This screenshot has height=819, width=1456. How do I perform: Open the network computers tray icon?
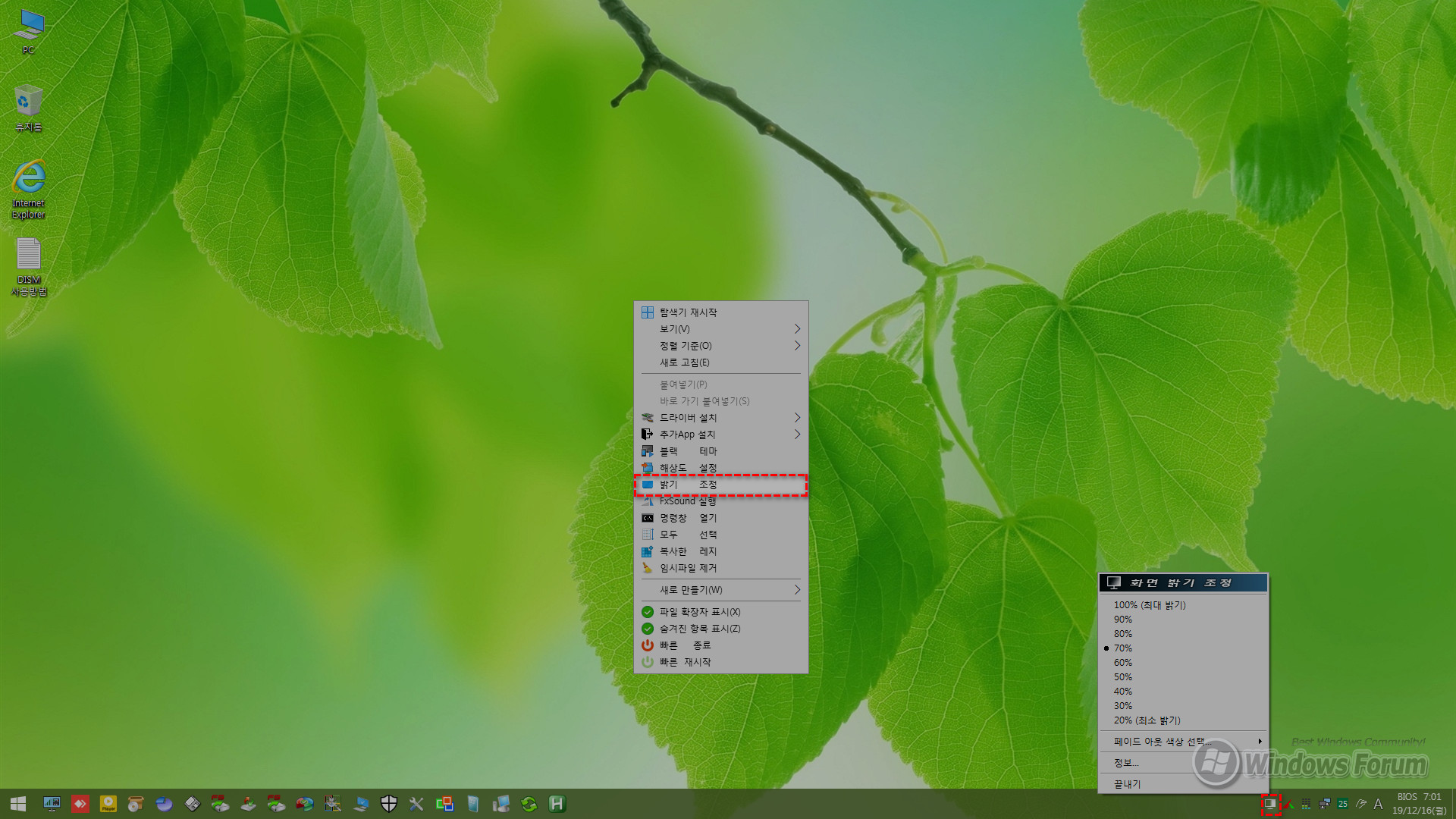click(1324, 804)
